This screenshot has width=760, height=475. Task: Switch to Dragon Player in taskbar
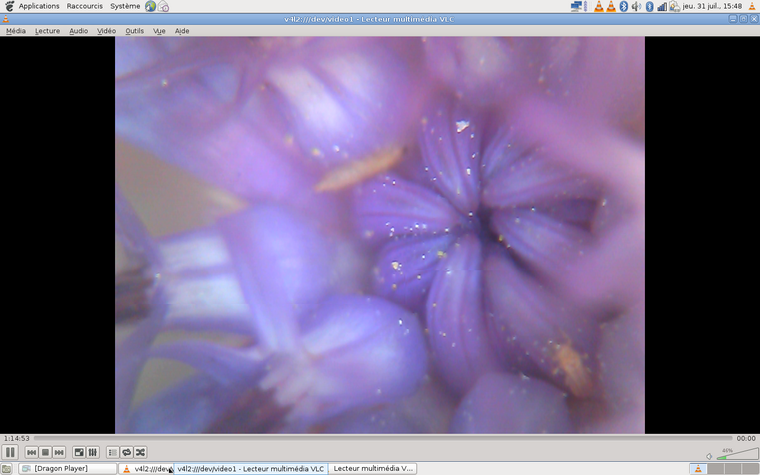coord(67,468)
